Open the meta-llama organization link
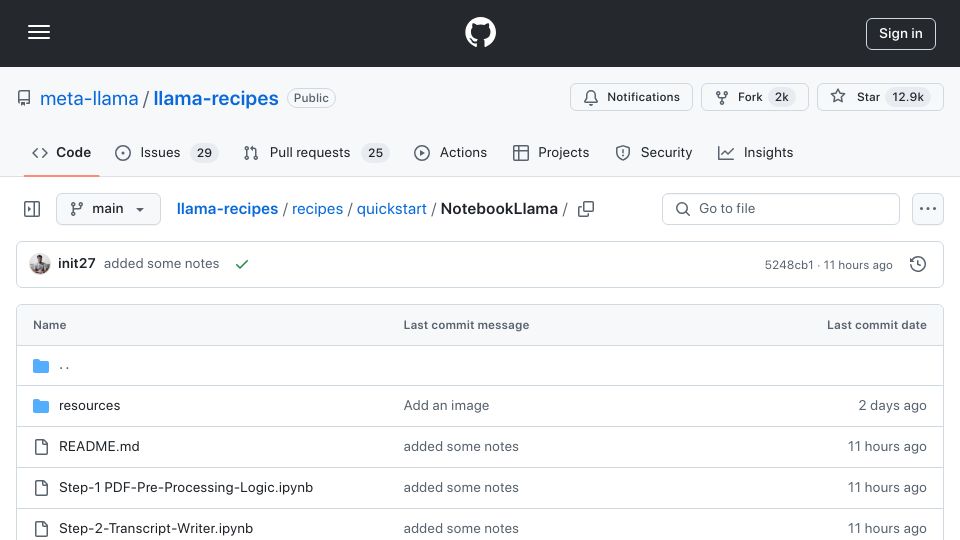This screenshot has height=540, width=960. pos(89,98)
